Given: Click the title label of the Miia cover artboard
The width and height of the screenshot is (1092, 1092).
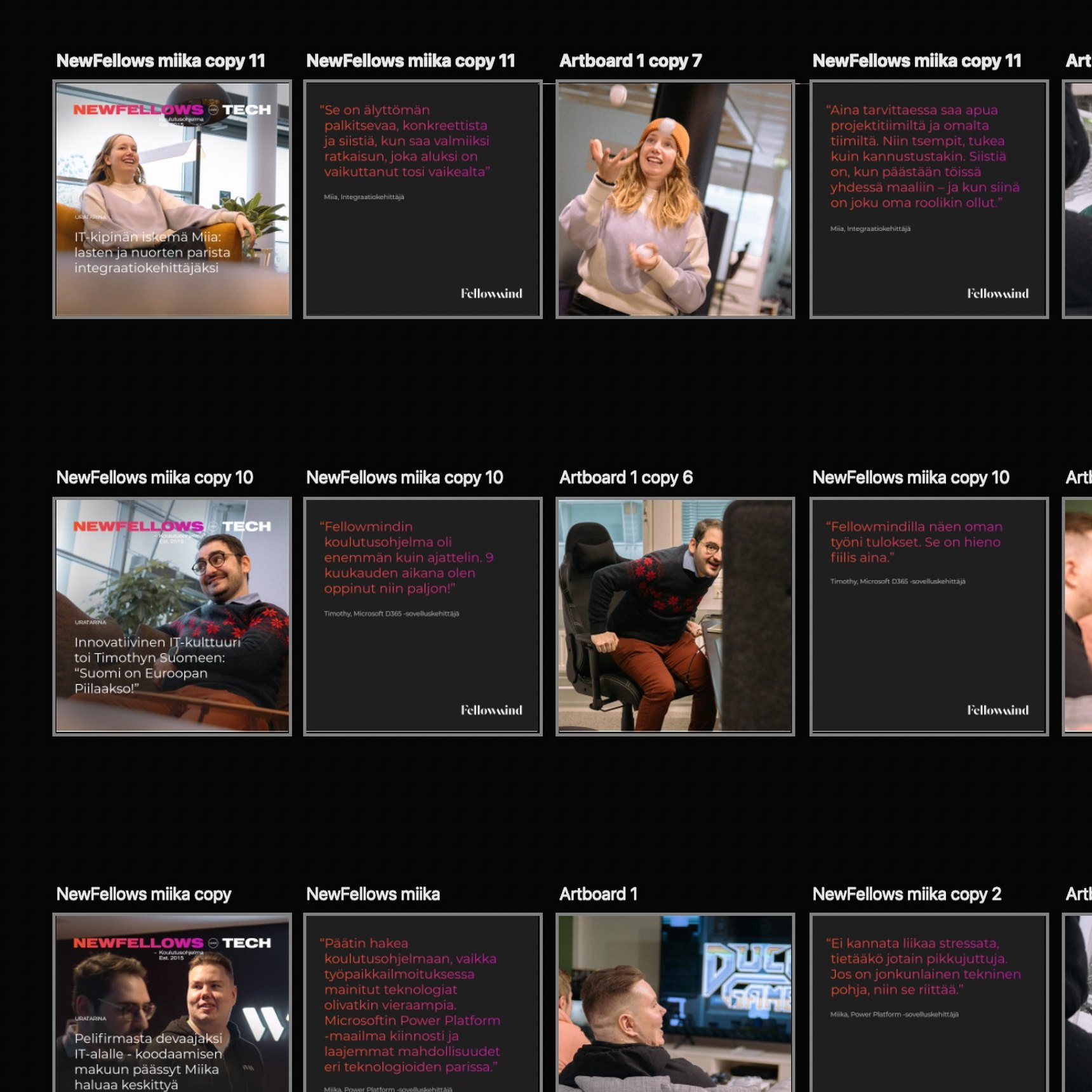Looking at the screenshot, I should (161, 61).
